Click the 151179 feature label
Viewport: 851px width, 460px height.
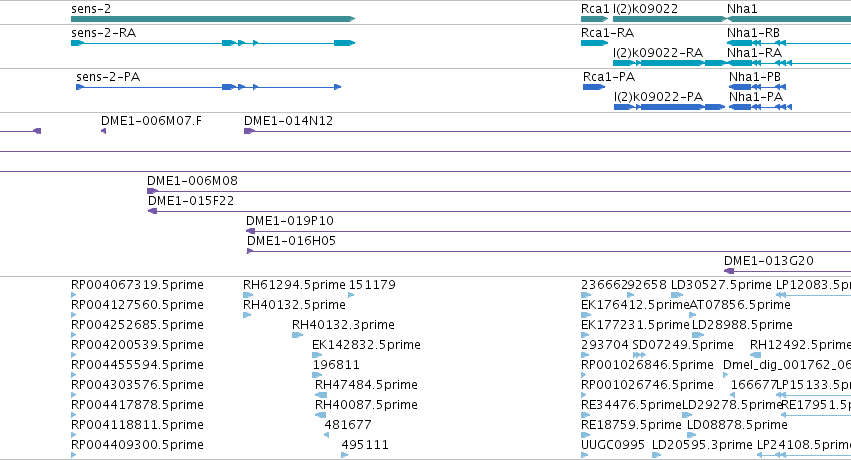(x=372, y=285)
